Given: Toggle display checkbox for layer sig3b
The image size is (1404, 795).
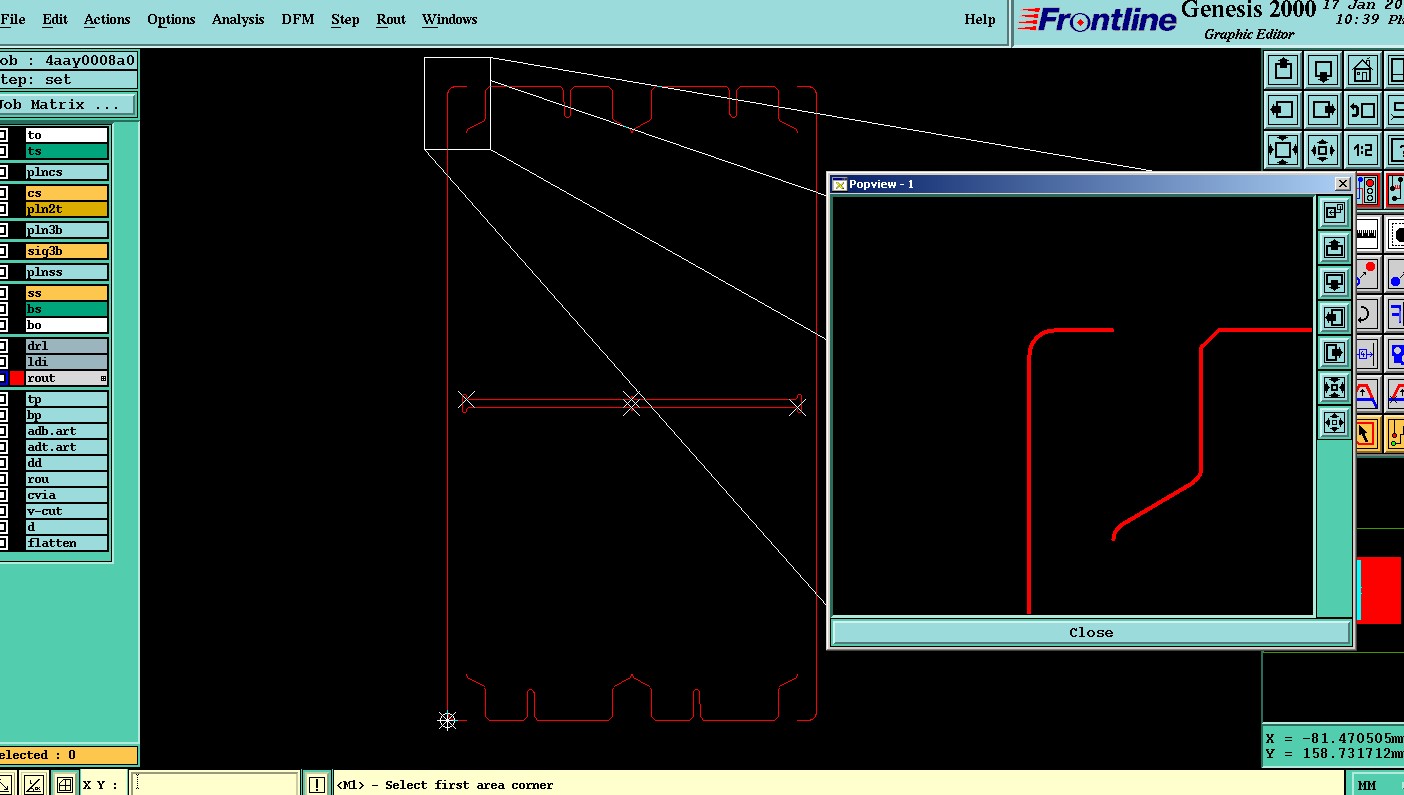Looking at the screenshot, I should pyautogui.click(x=4, y=251).
